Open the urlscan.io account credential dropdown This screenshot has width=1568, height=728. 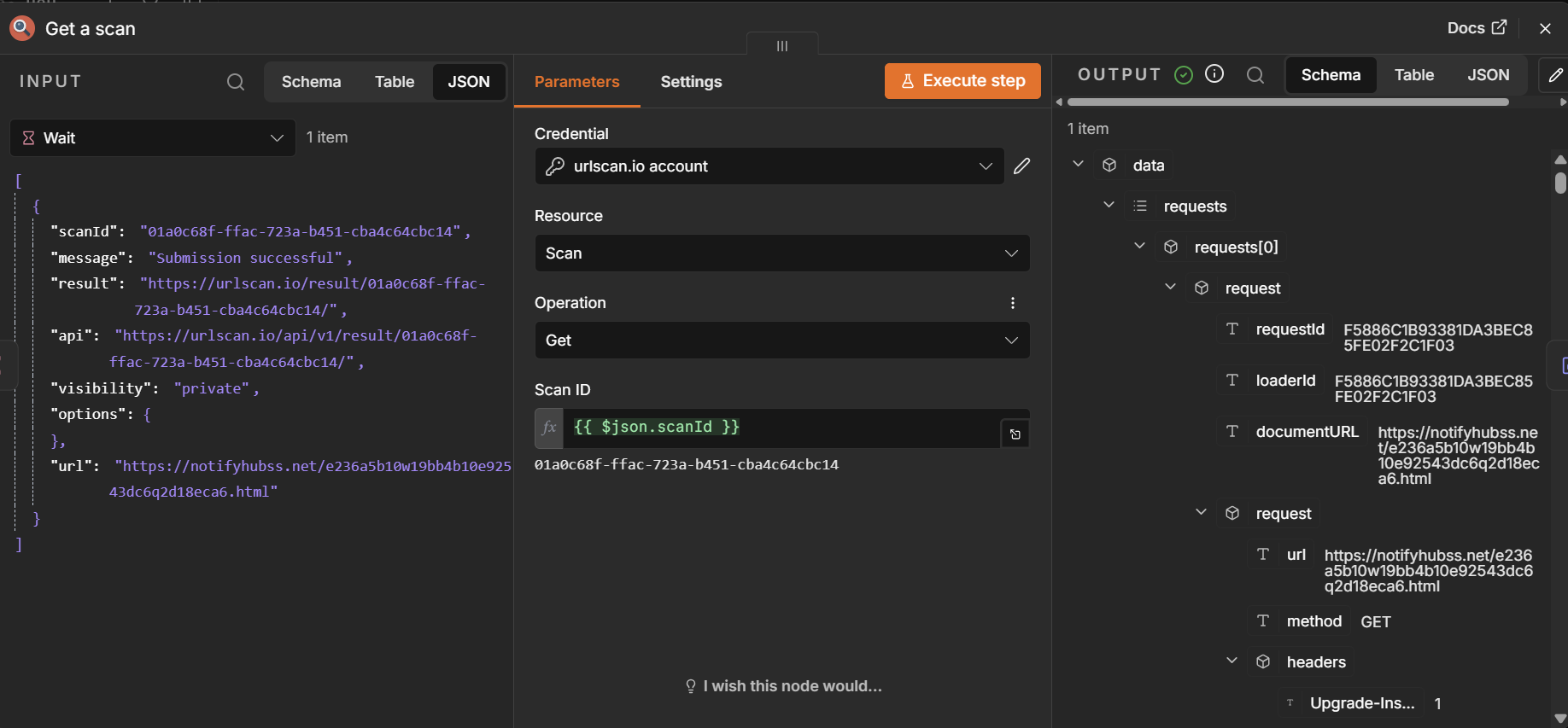coord(769,166)
